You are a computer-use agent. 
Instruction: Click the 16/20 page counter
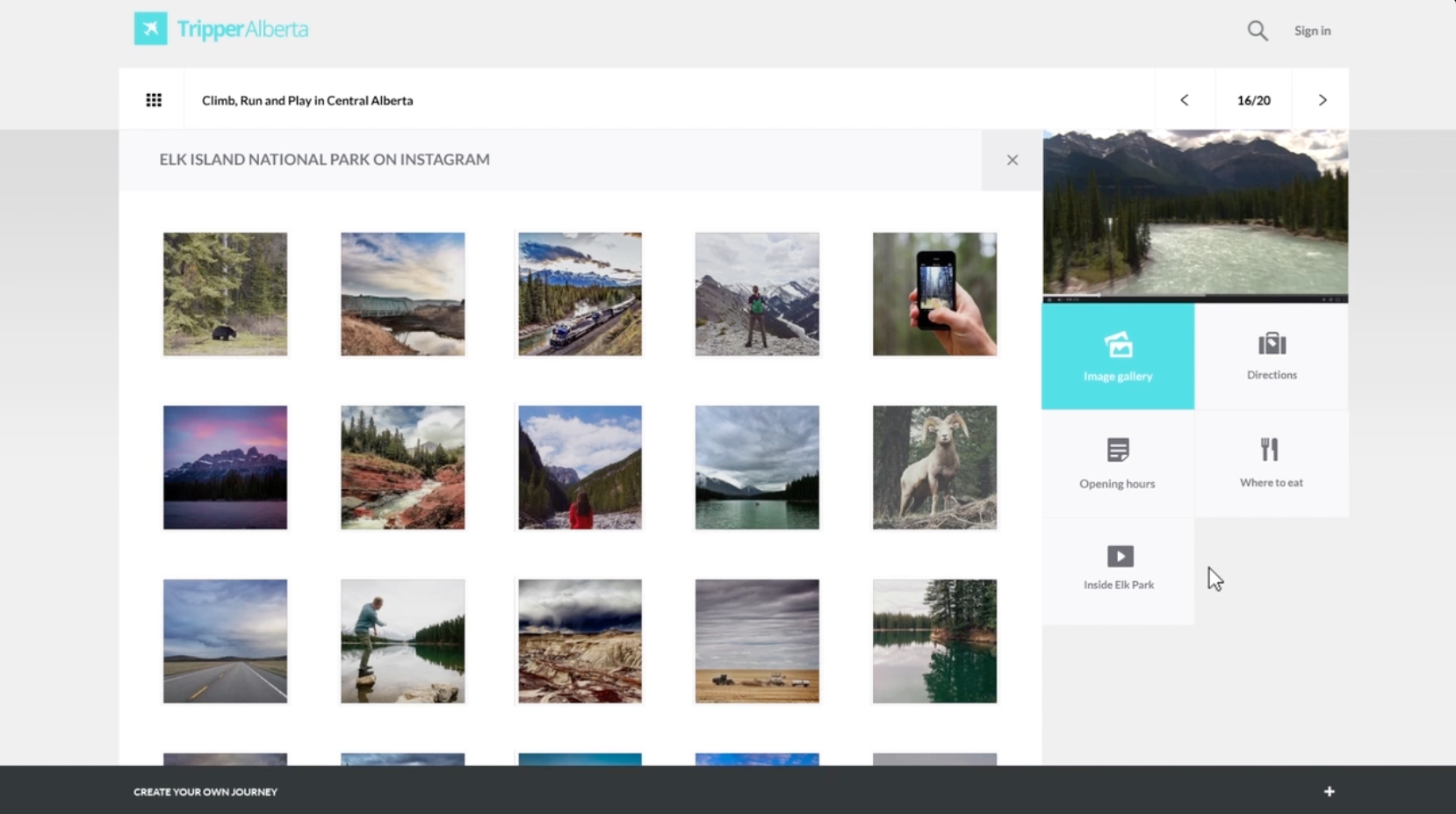pyautogui.click(x=1253, y=100)
